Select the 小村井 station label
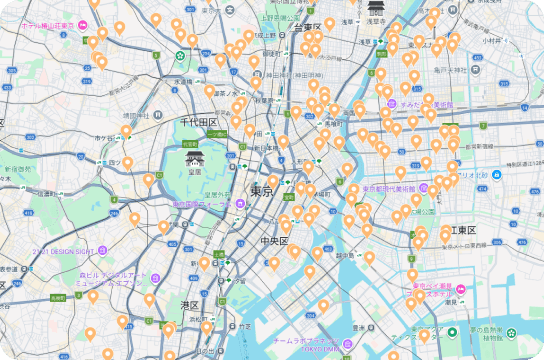Image resolution: width=544 pixels, height=360 pixels. (491, 41)
